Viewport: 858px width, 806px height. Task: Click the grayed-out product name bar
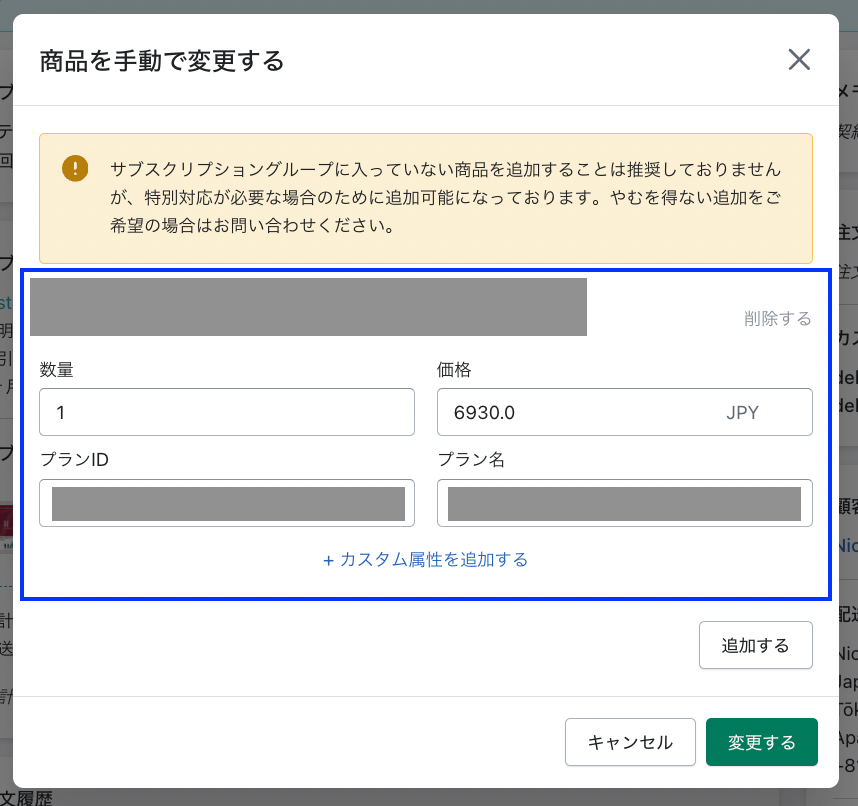[308, 307]
